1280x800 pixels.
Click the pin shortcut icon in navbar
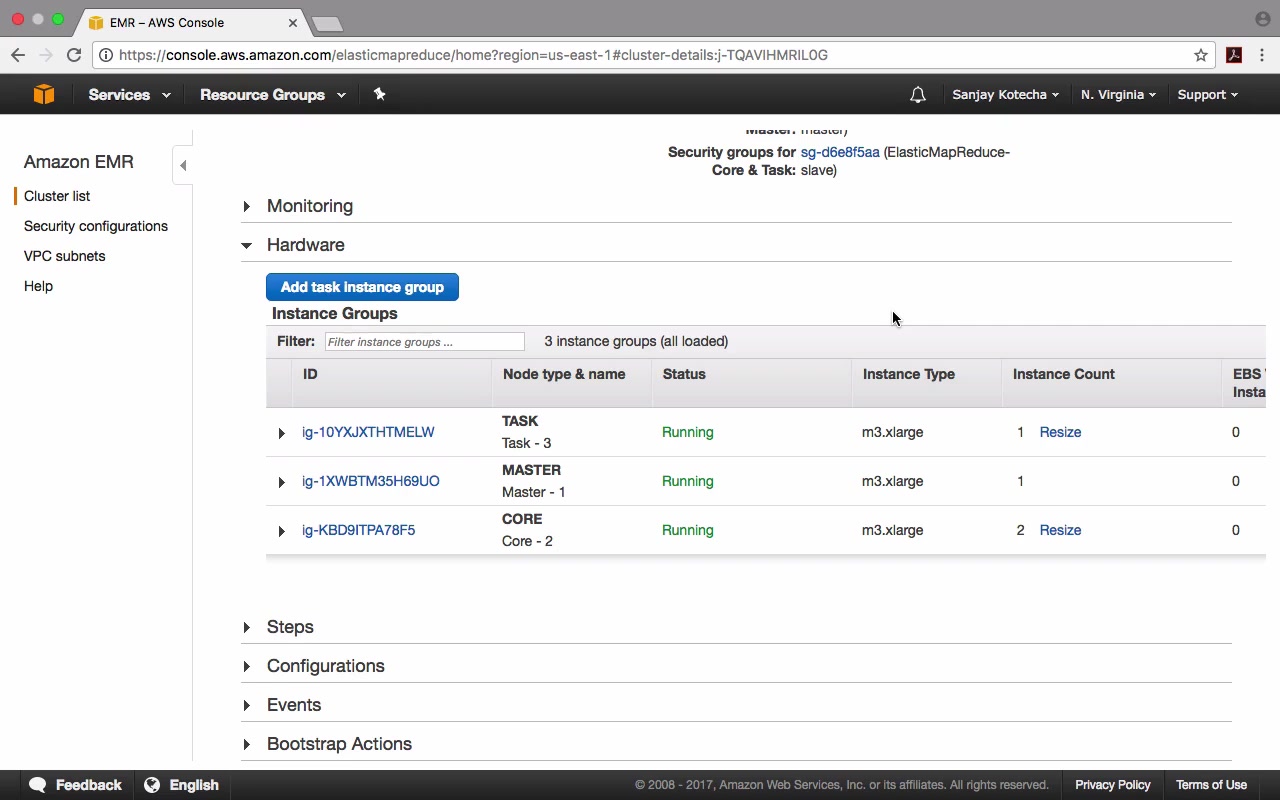coord(379,94)
